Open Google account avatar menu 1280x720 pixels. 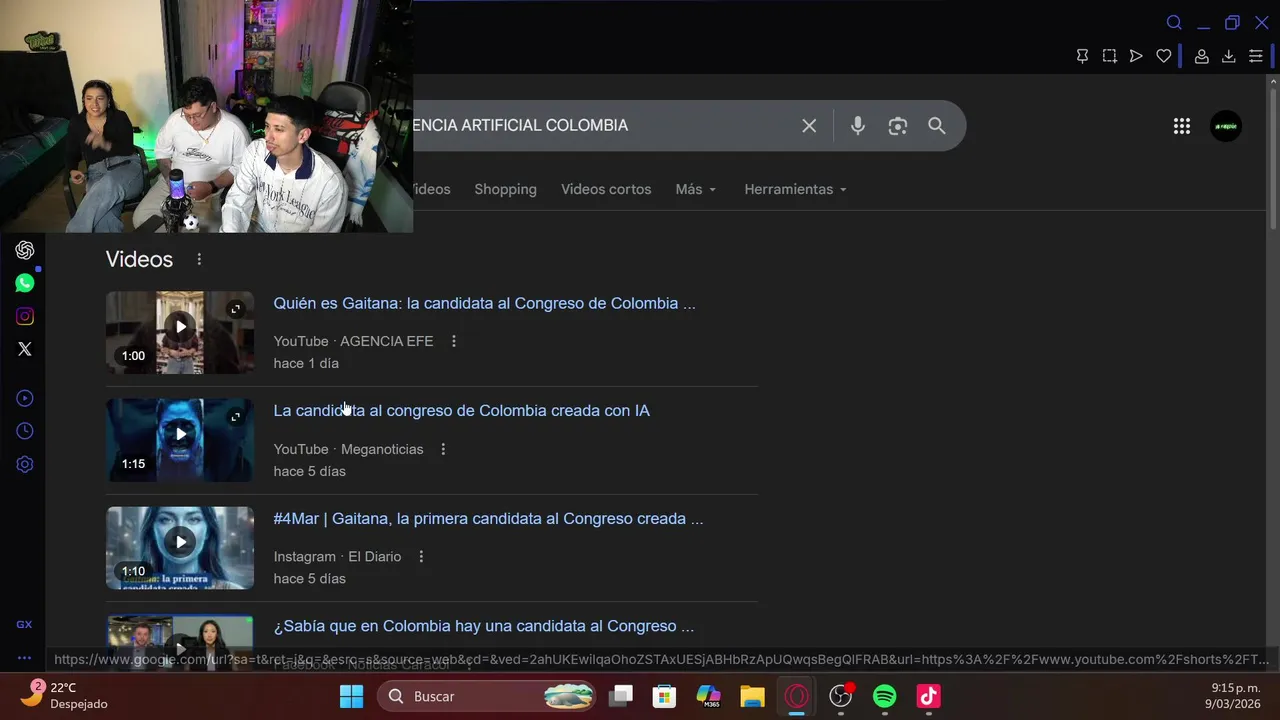pos(1226,126)
